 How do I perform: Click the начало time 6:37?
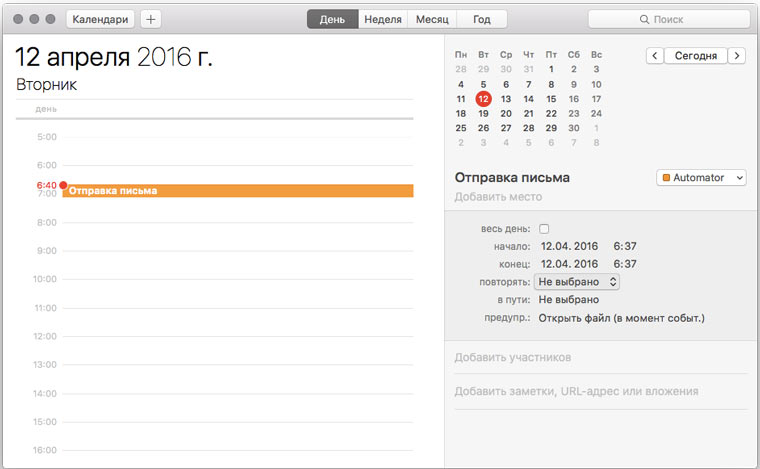click(625, 246)
